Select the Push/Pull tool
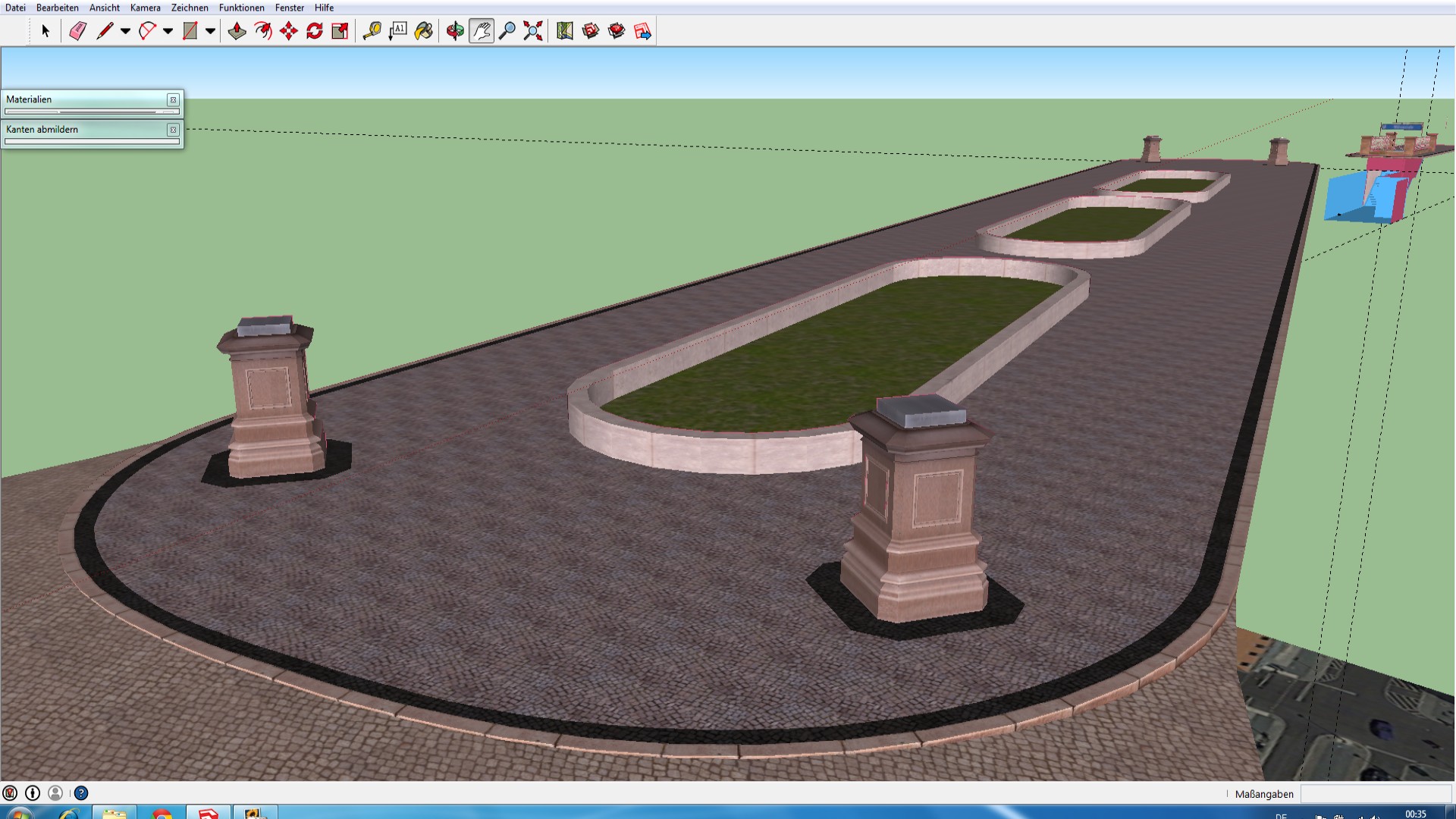Viewport: 1456px width, 819px height. coord(237,31)
